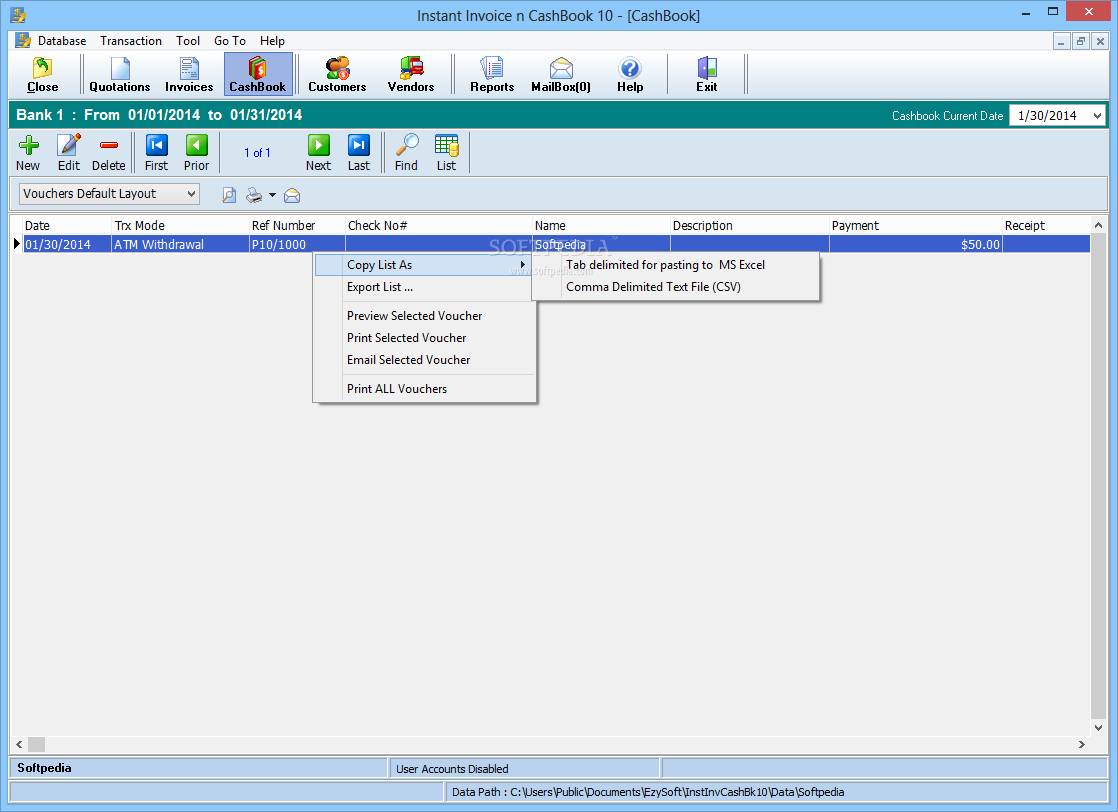This screenshot has height=812, width=1118.
Task: Click the email envelope icon
Action: pyautogui.click(x=292, y=195)
